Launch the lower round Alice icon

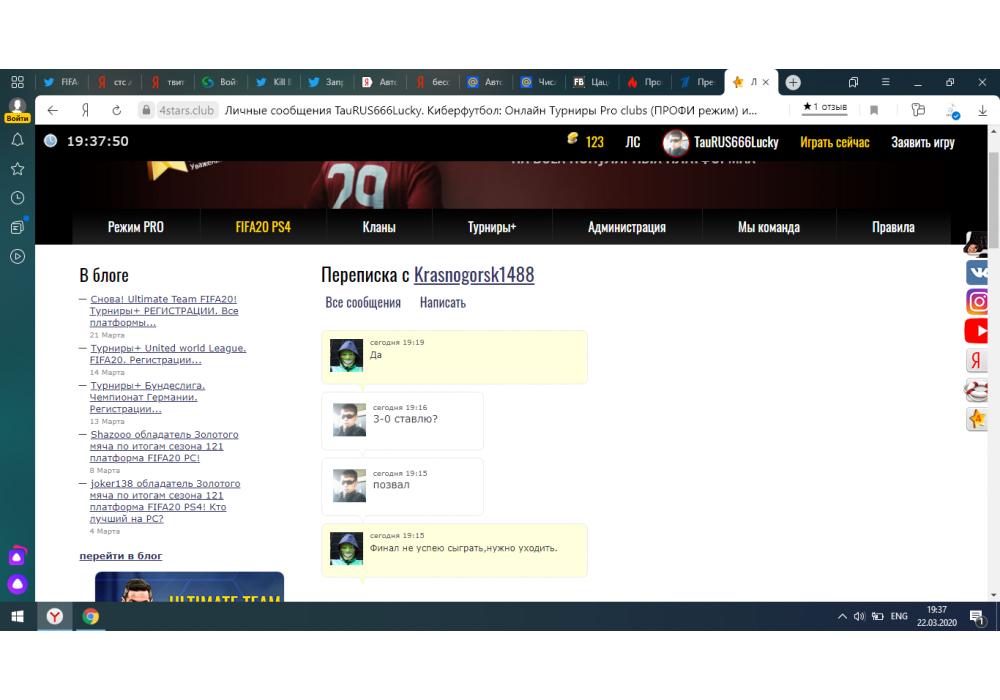point(17,584)
